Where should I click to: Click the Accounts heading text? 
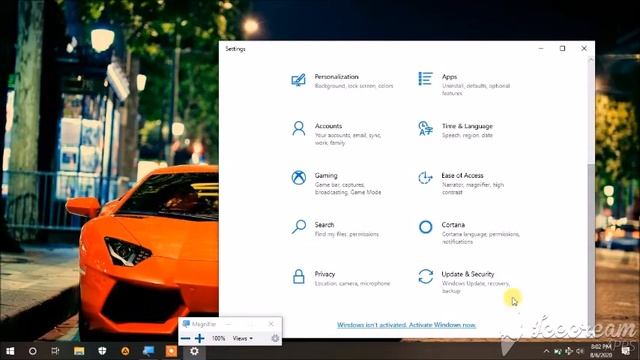point(328,126)
